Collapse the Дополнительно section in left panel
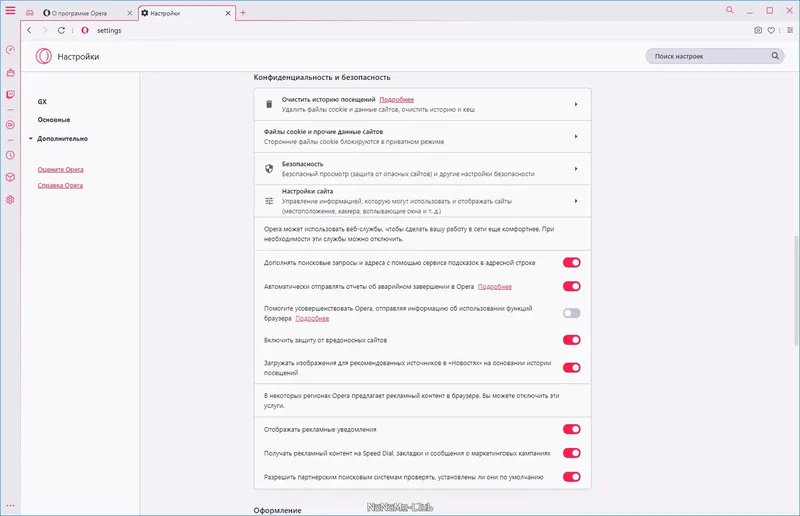Screen dimensions: 800x516 (30, 138)
